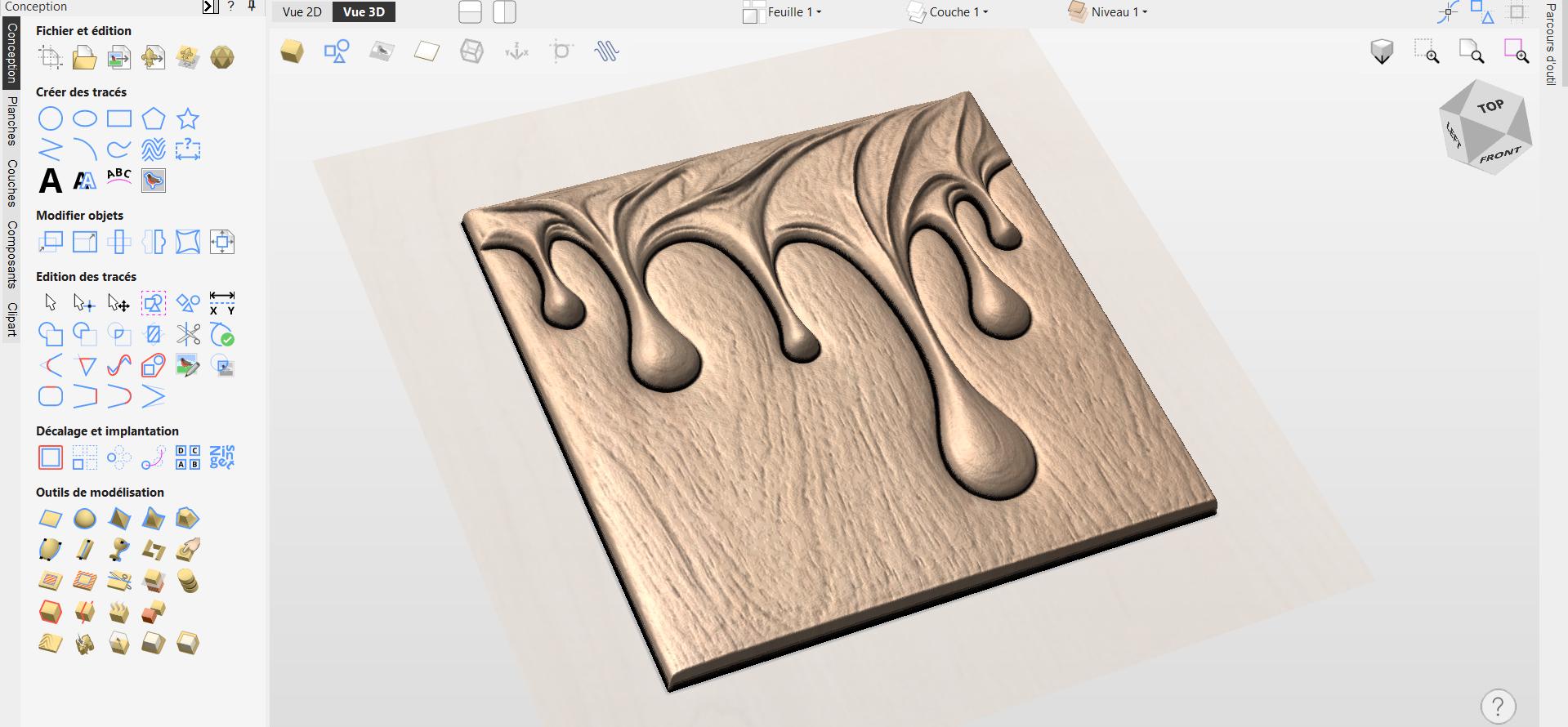This screenshot has width=1568, height=727.
Task: Select the large A text creation tool
Action: [x=51, y=181]
